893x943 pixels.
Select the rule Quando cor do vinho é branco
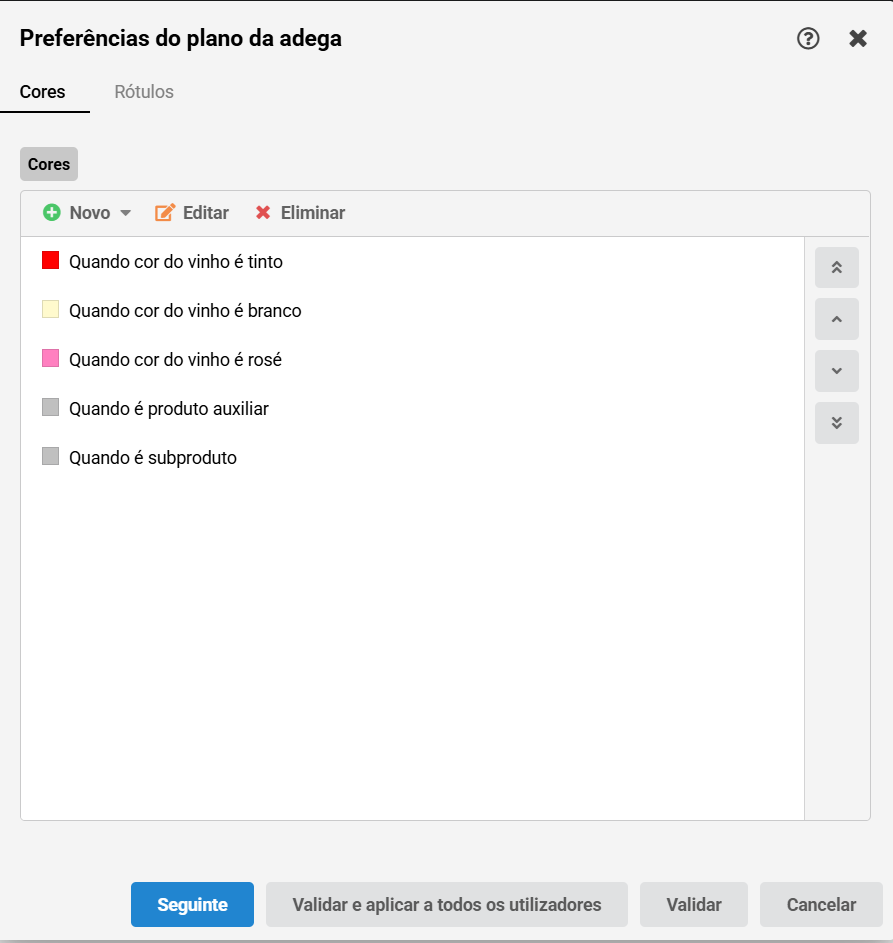tap(413, 310)
